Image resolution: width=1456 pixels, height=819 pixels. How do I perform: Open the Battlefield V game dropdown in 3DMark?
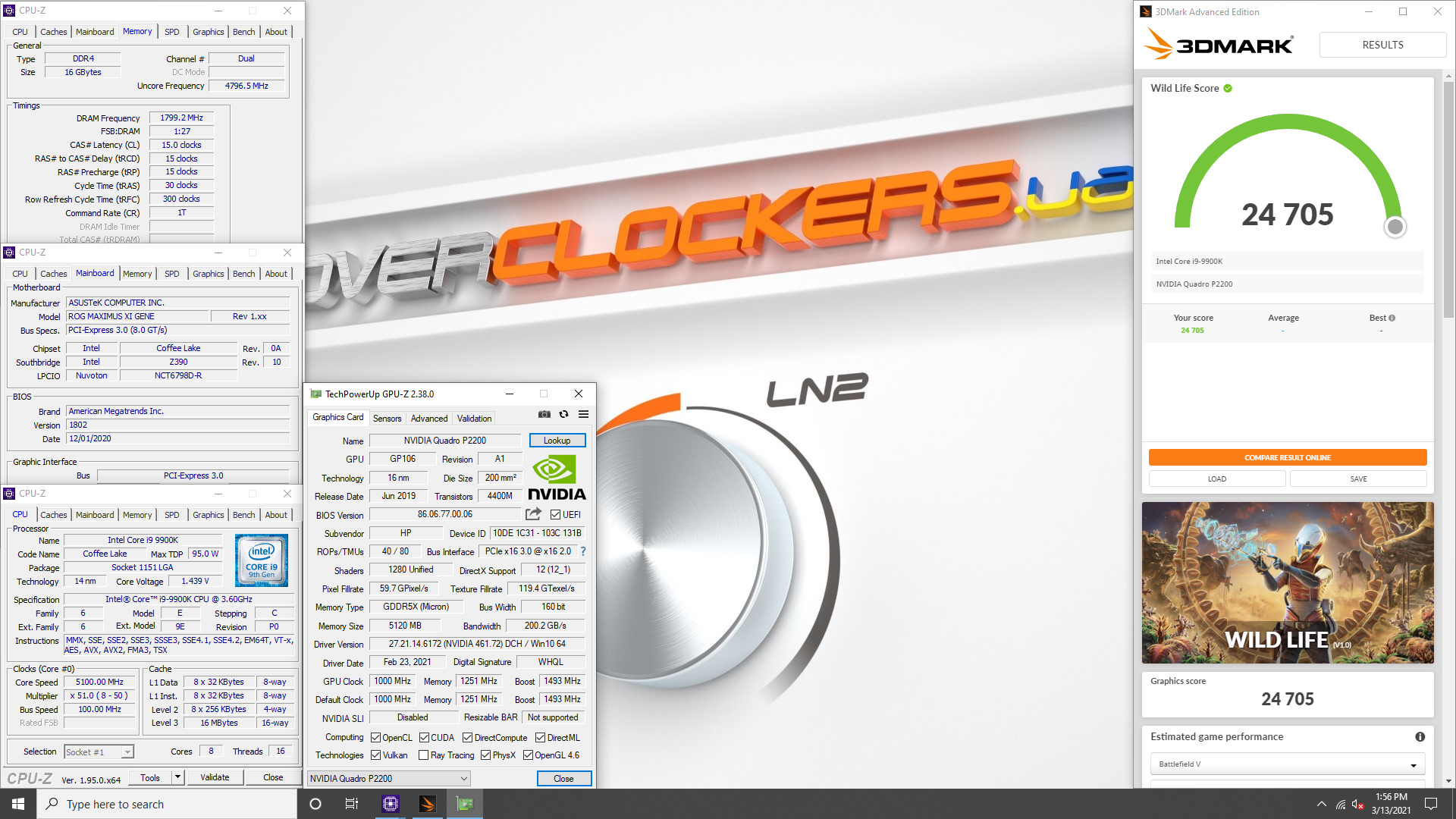pyautogui.click(x=1288, y=764)
